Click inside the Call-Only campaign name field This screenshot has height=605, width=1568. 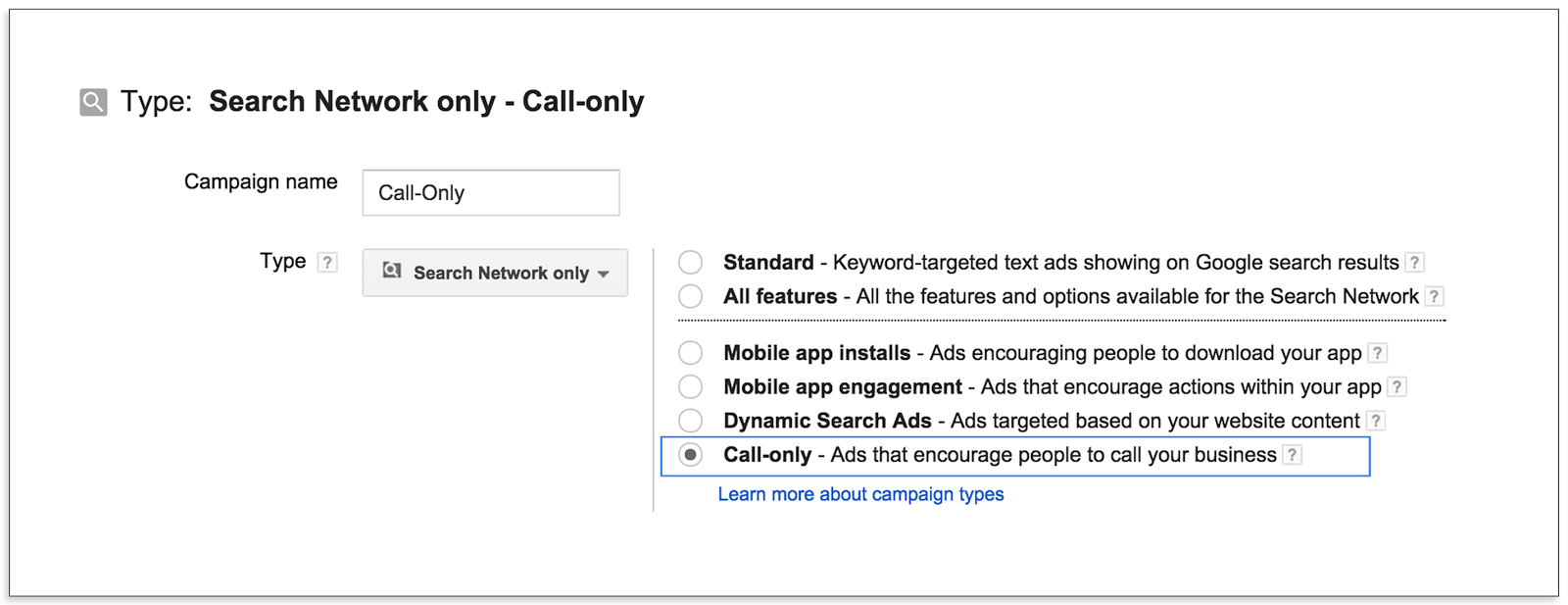490,192
